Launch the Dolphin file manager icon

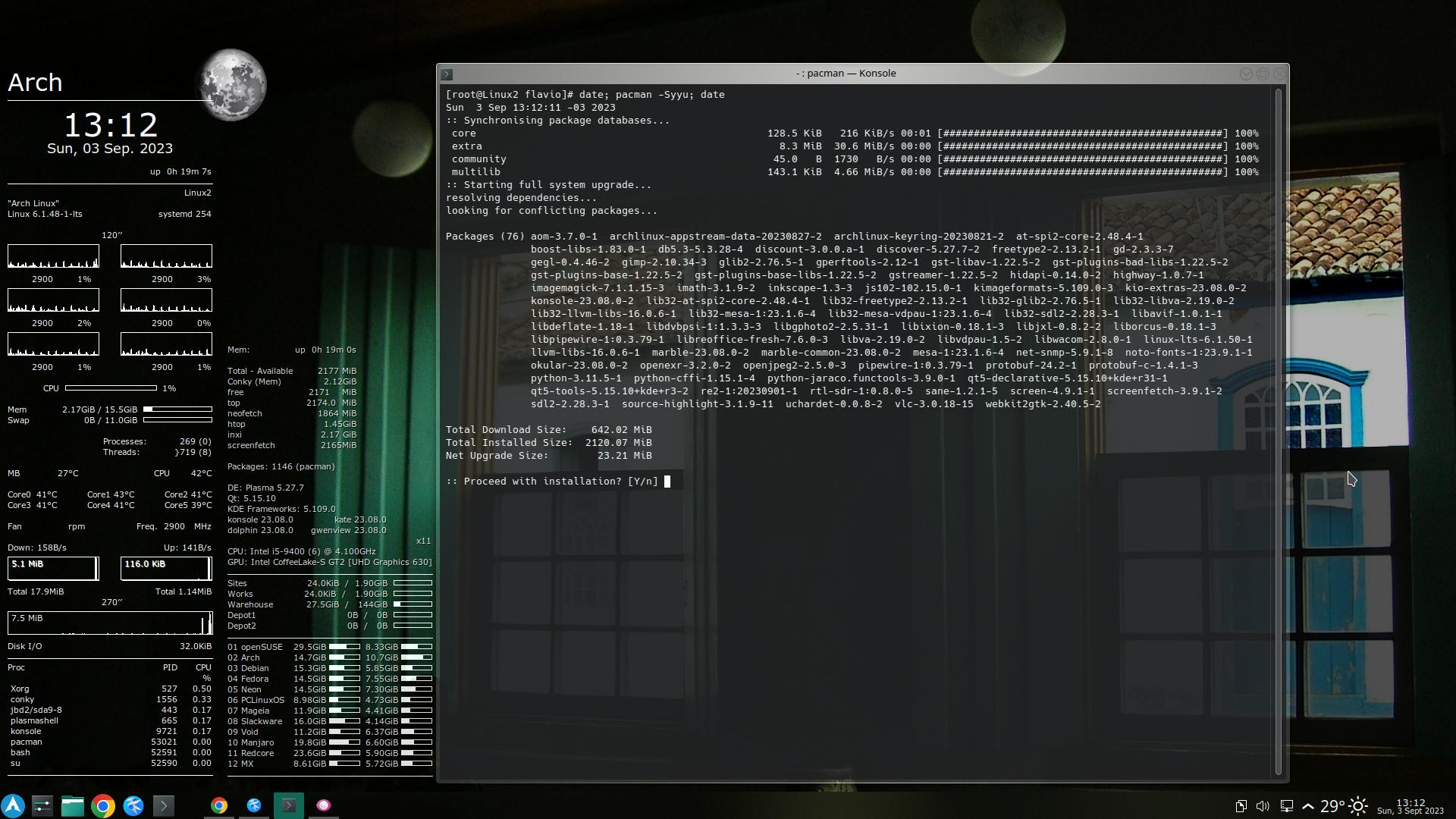73,805
